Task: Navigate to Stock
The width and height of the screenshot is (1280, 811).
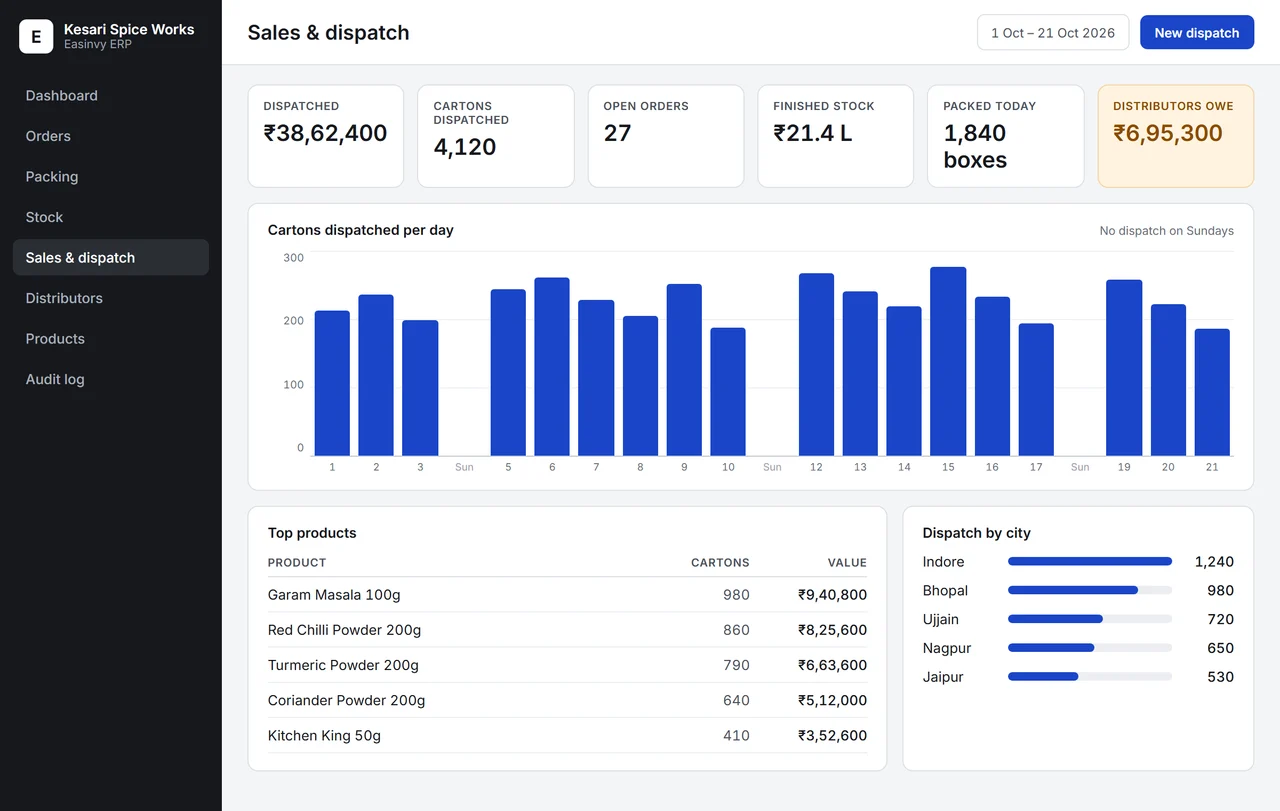Action: (110, 217)
